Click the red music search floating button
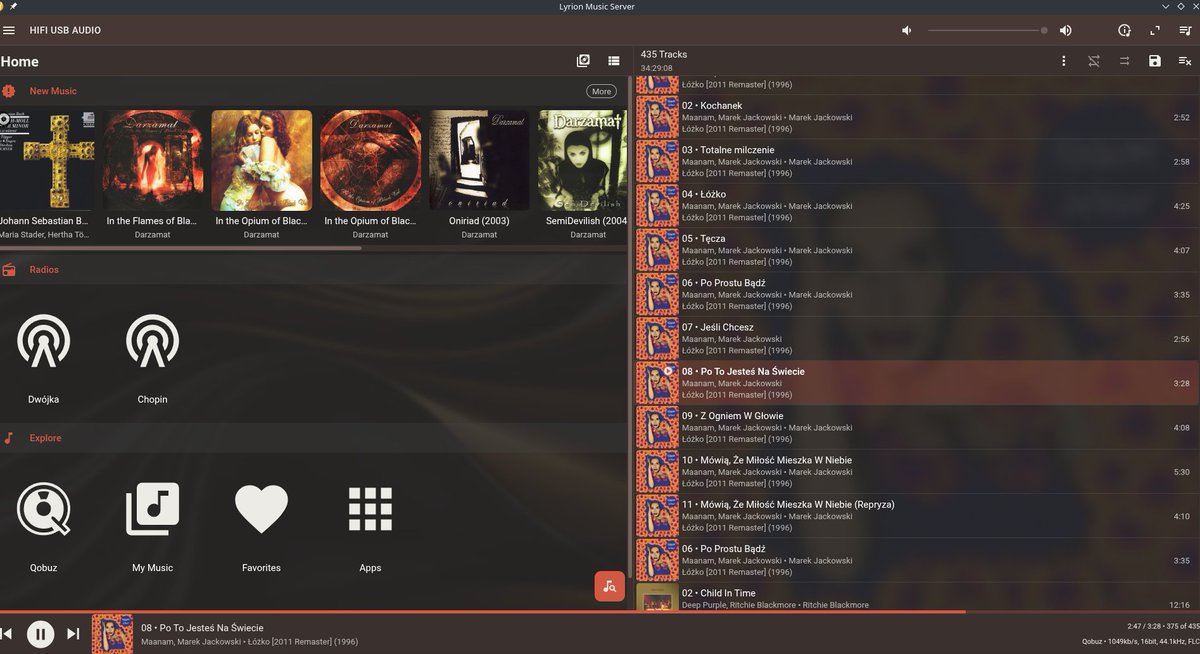This screenshot has width=1200, height=654. (610, 586)
